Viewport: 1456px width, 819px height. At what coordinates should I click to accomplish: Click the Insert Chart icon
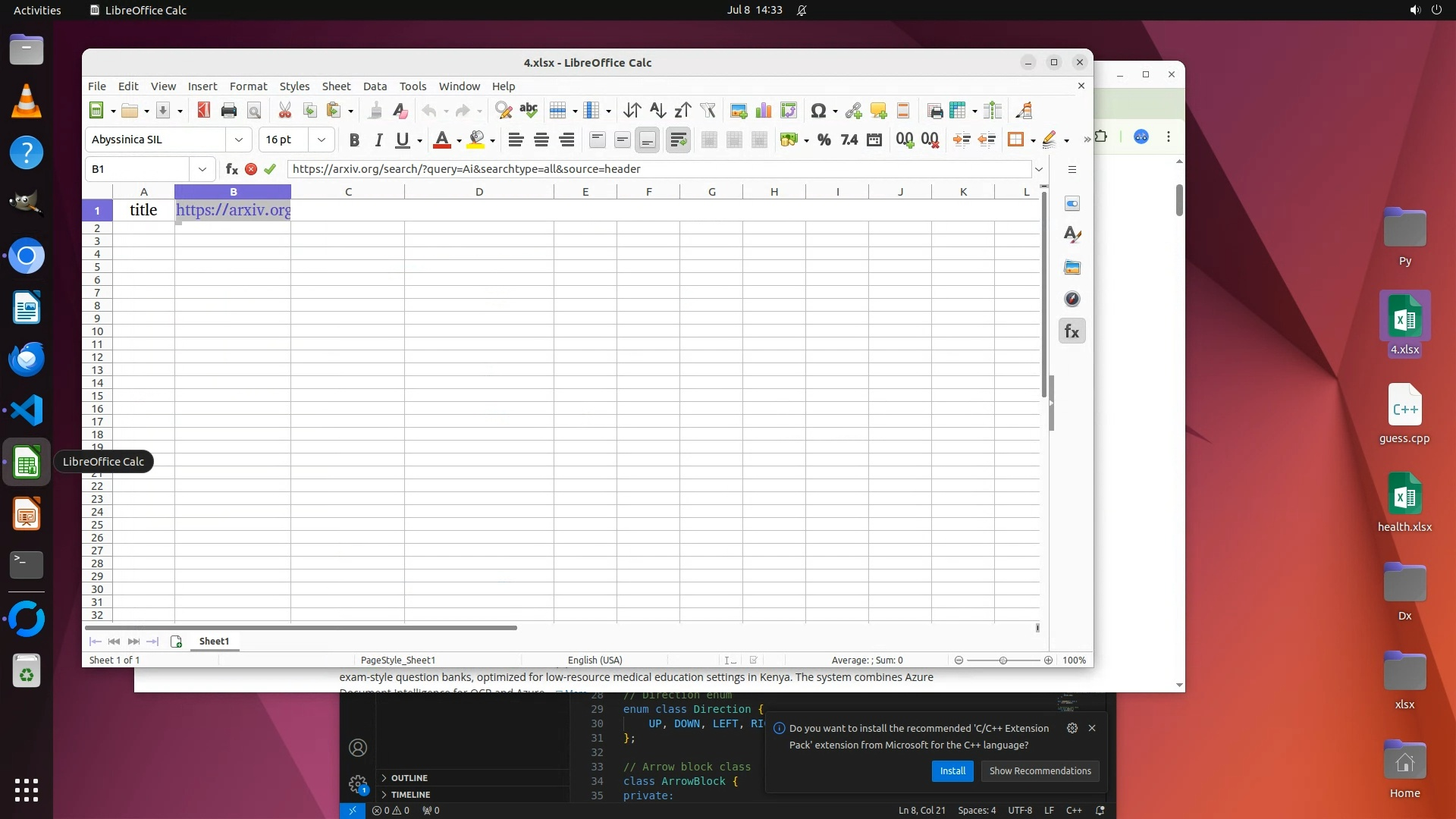764,111
